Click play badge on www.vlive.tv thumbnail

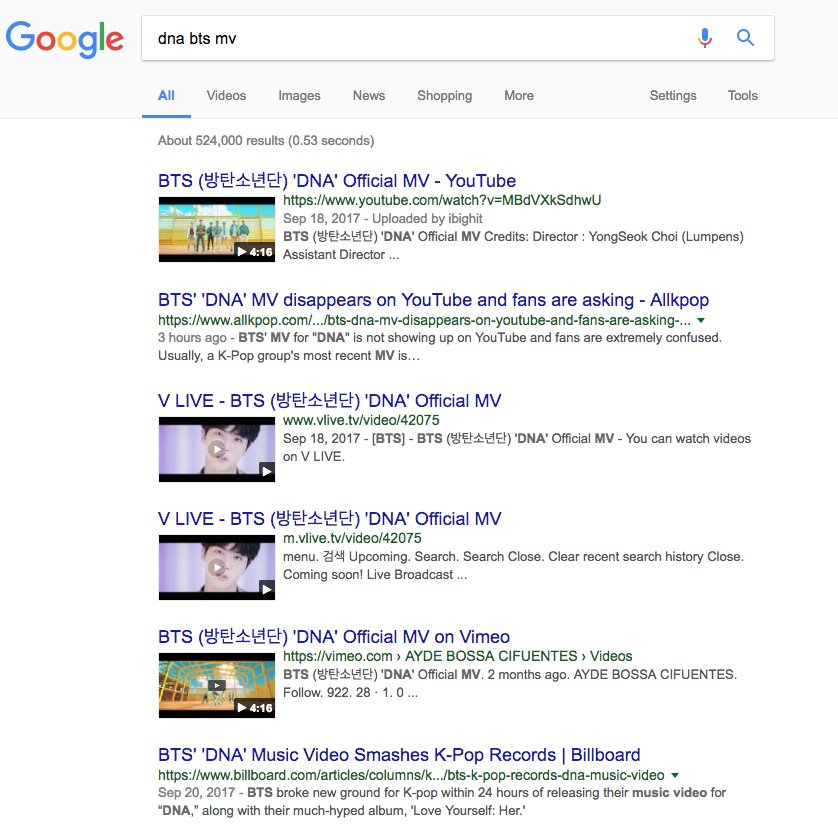(267, 471)
